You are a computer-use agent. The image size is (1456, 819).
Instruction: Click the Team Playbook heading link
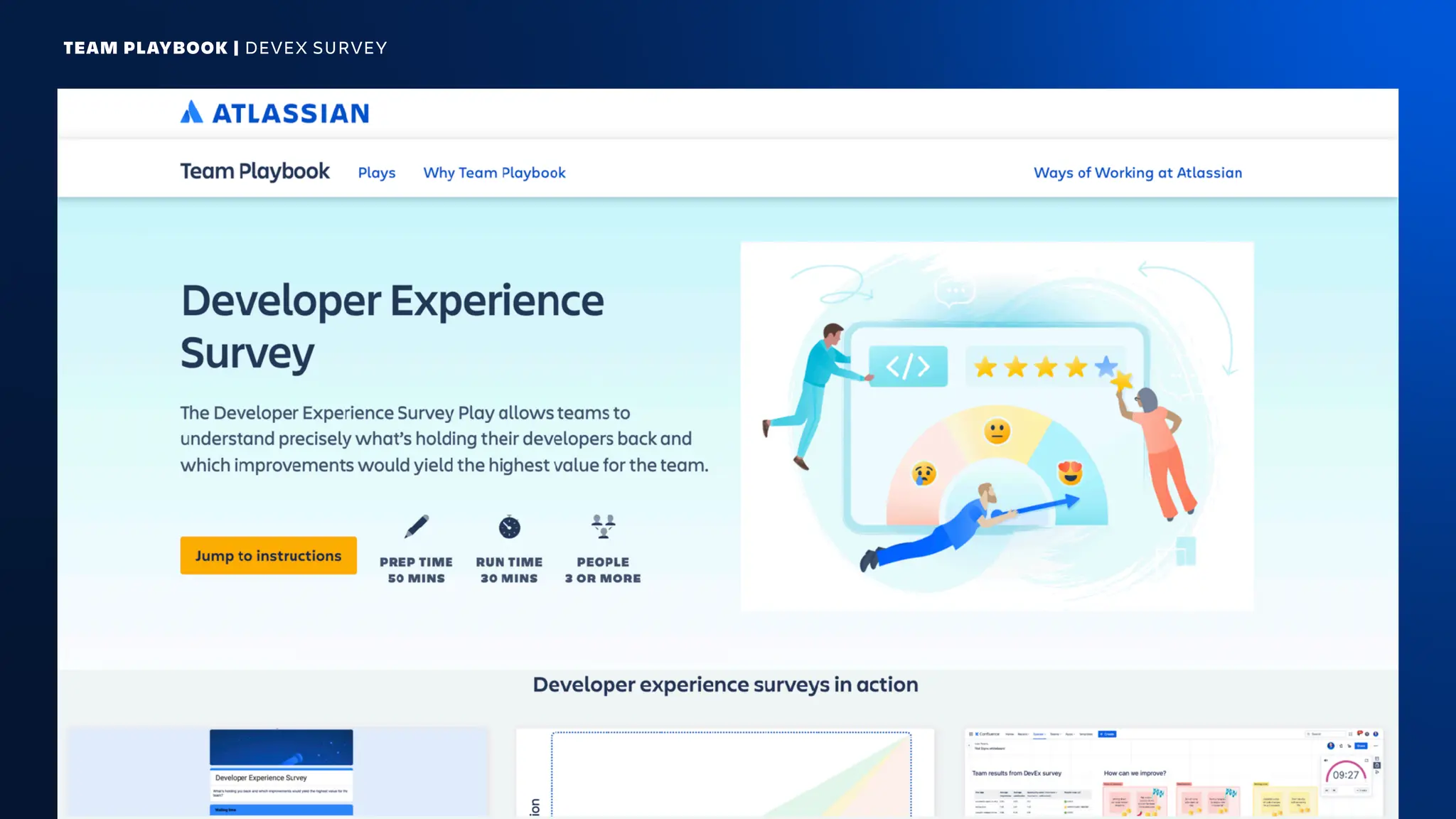click(x=255, y=171)
